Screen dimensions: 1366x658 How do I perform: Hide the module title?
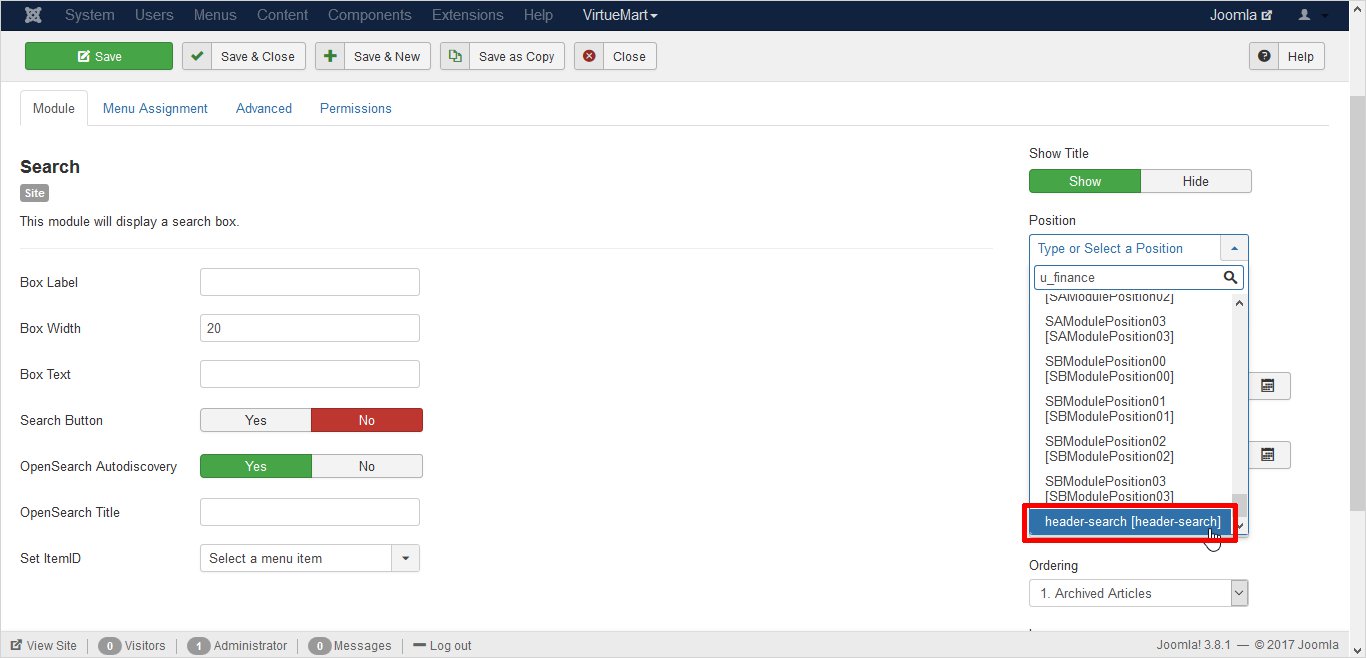(1195, 181)
